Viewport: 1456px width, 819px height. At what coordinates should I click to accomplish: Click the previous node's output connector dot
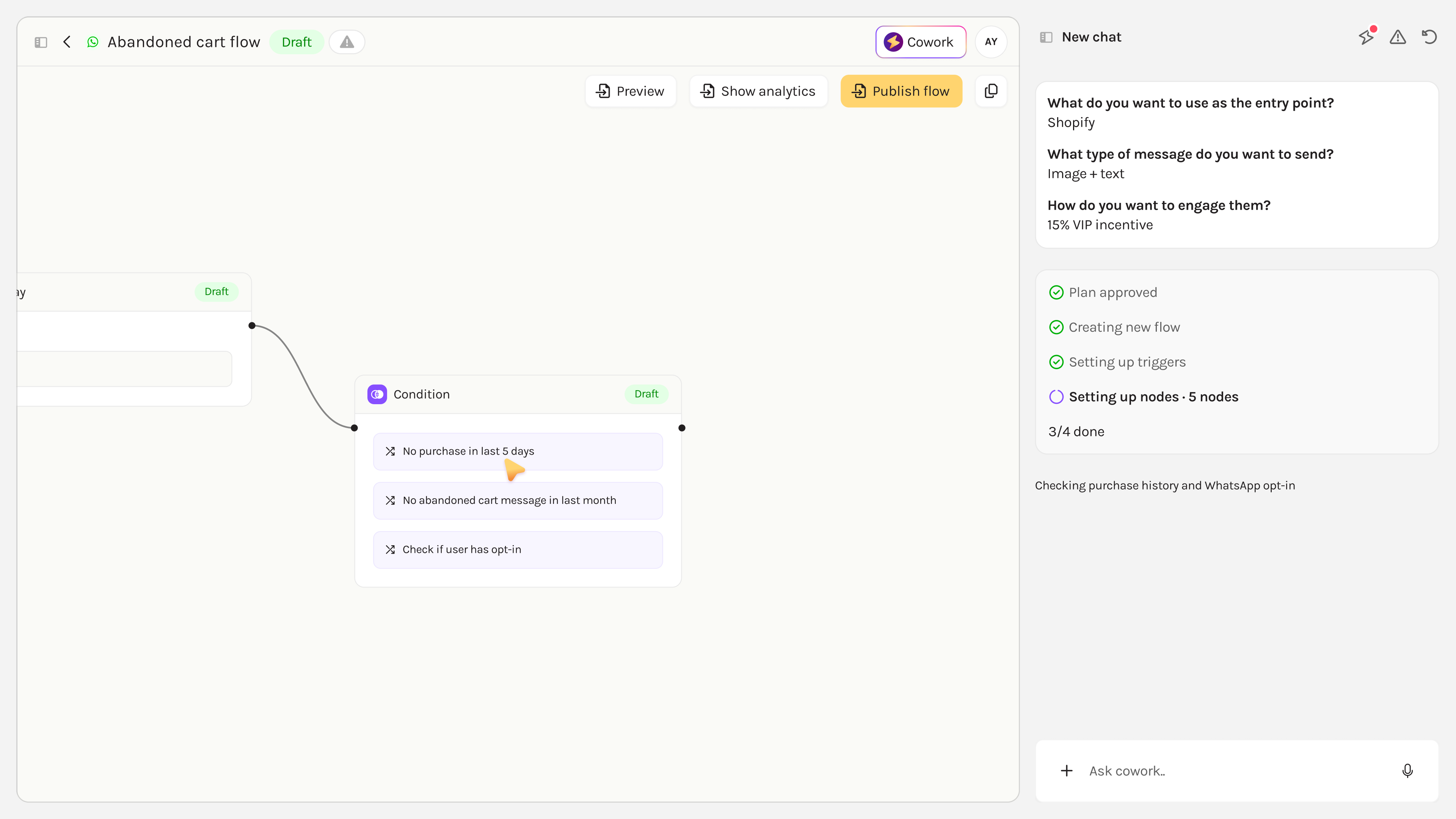[252, 326]
